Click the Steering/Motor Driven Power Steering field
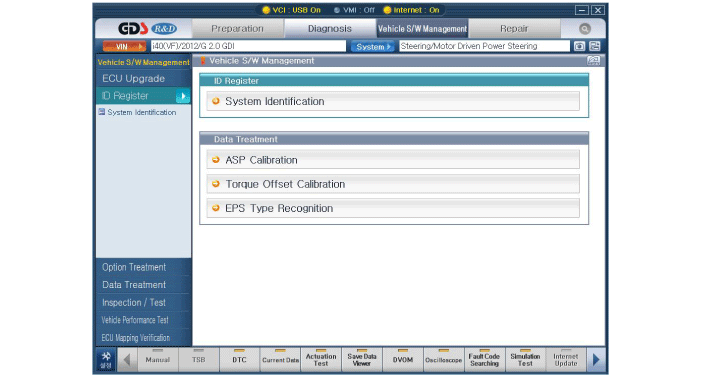The height and width of the screenshot is (376, 701). (484, 46)
